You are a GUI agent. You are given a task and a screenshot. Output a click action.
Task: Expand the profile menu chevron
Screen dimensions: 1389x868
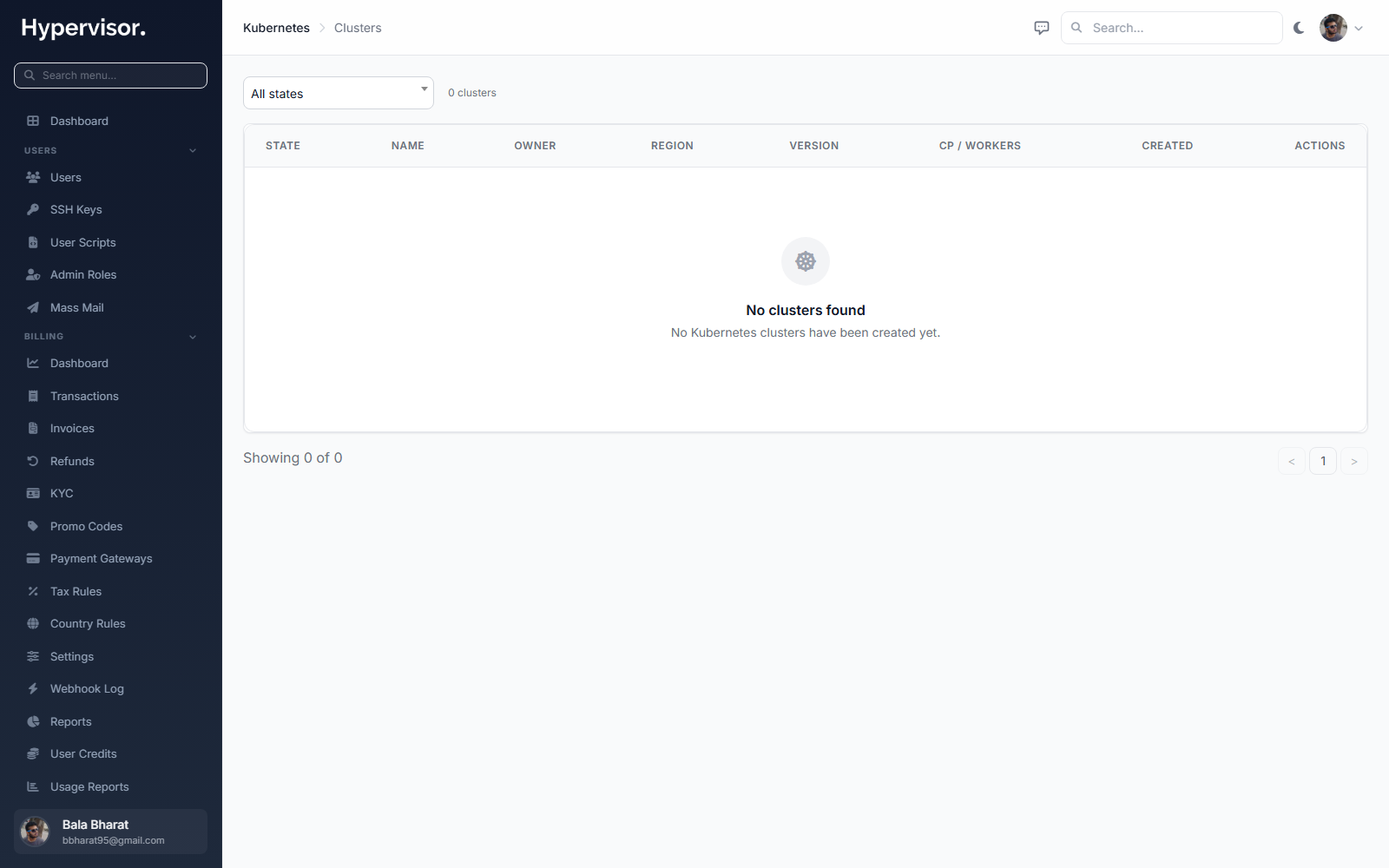coord(1359,28)
